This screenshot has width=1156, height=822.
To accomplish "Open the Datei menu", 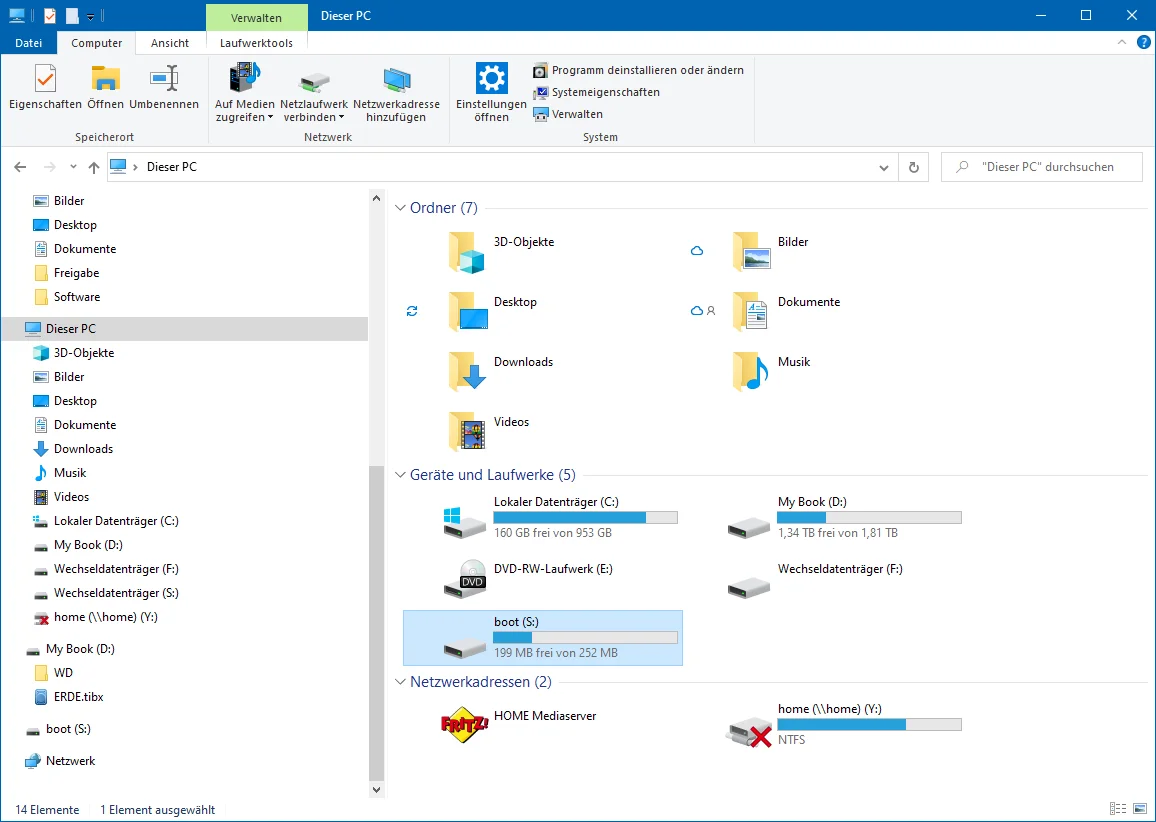I will pyautogui.click(x=29, y=43).
